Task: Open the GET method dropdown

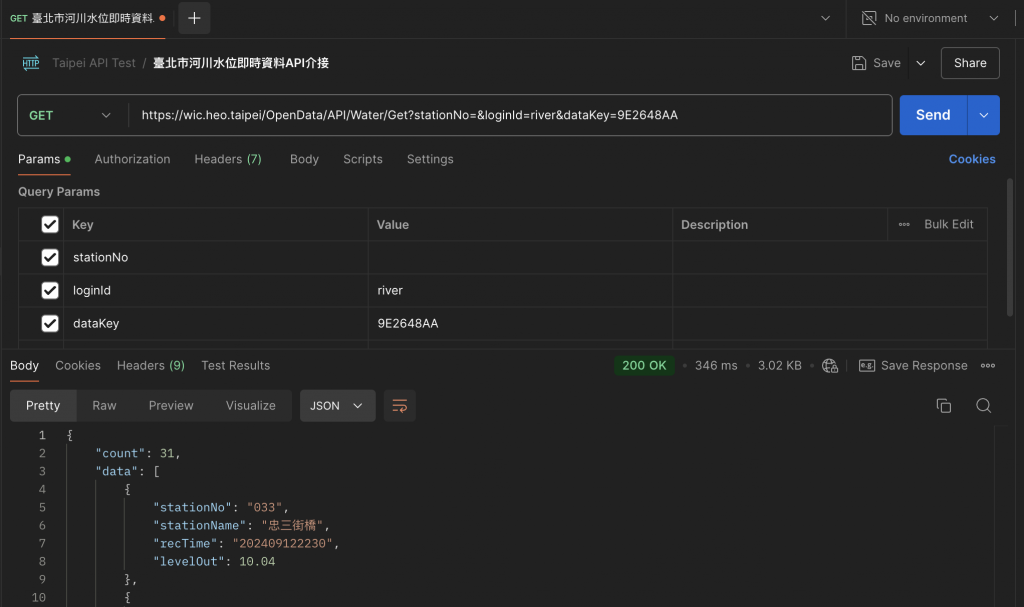Action: tap(70, 115)
